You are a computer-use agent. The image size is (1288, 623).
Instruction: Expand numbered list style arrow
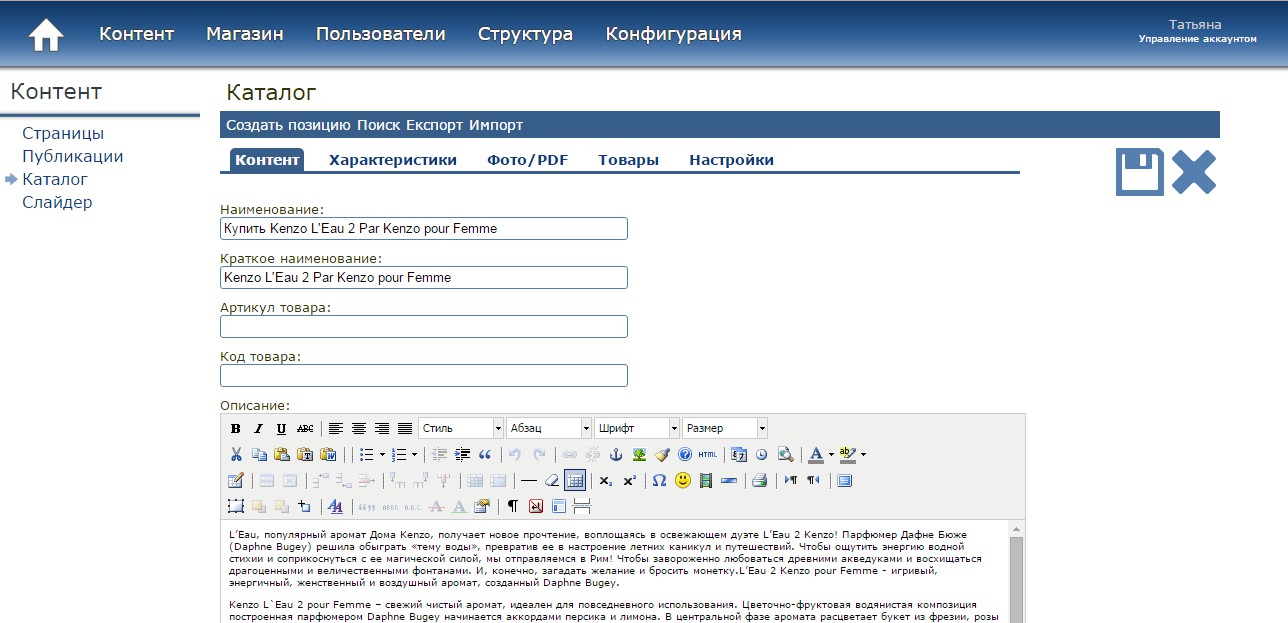click(x=414, y=454)
